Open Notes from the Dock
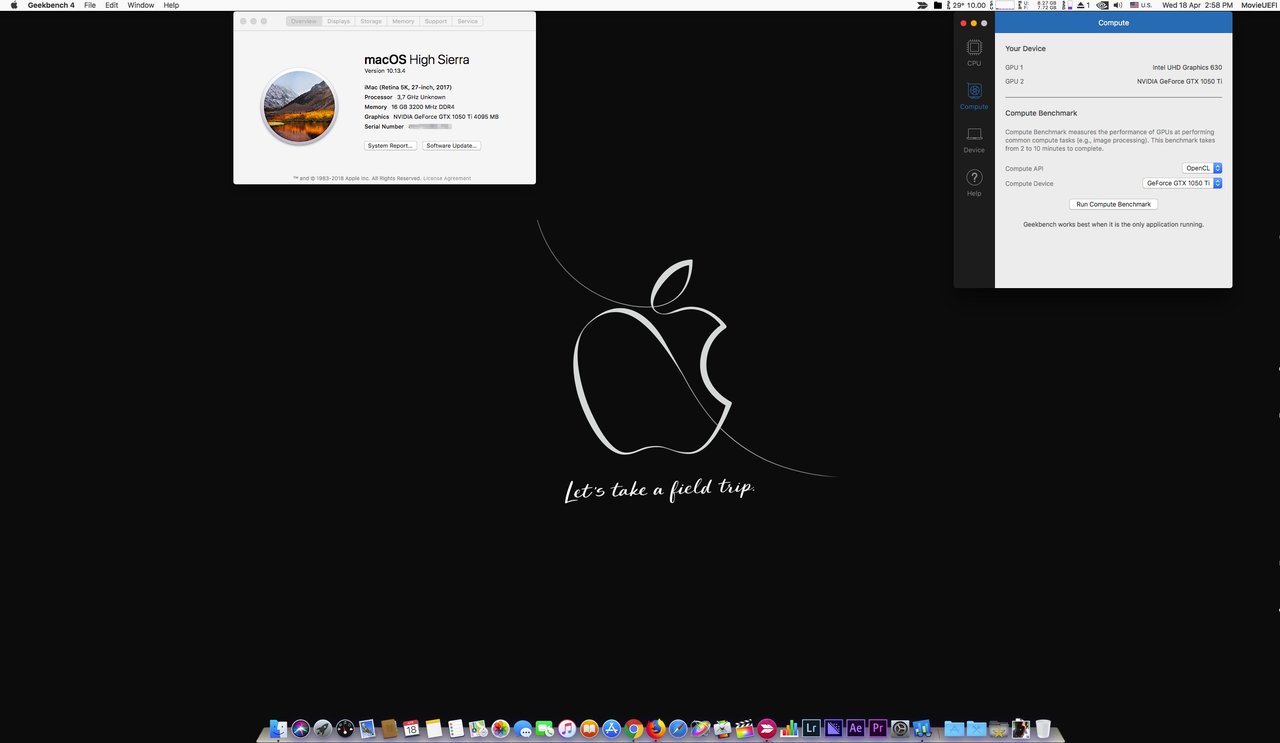Screen dimensions: 1280x743 click(434, 729)
